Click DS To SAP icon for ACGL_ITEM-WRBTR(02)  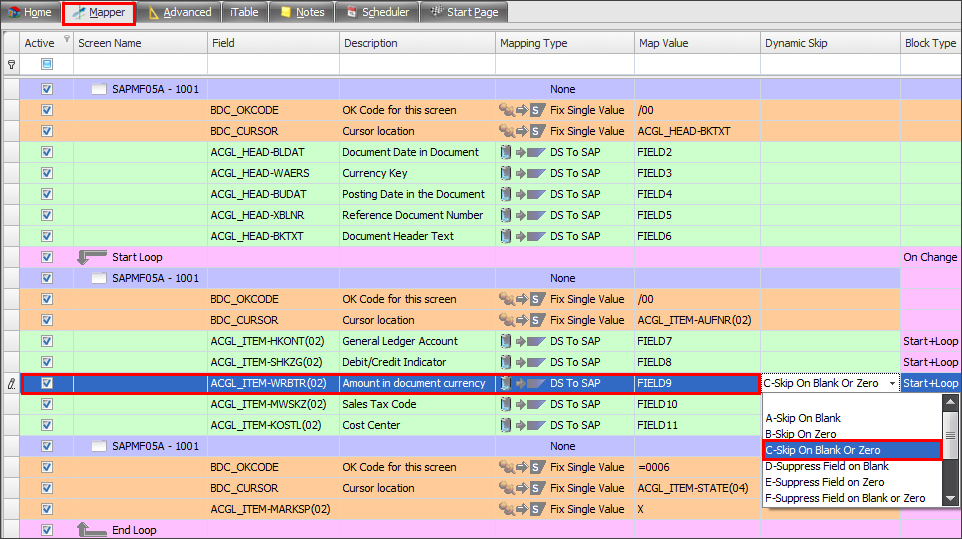[522, 383]
